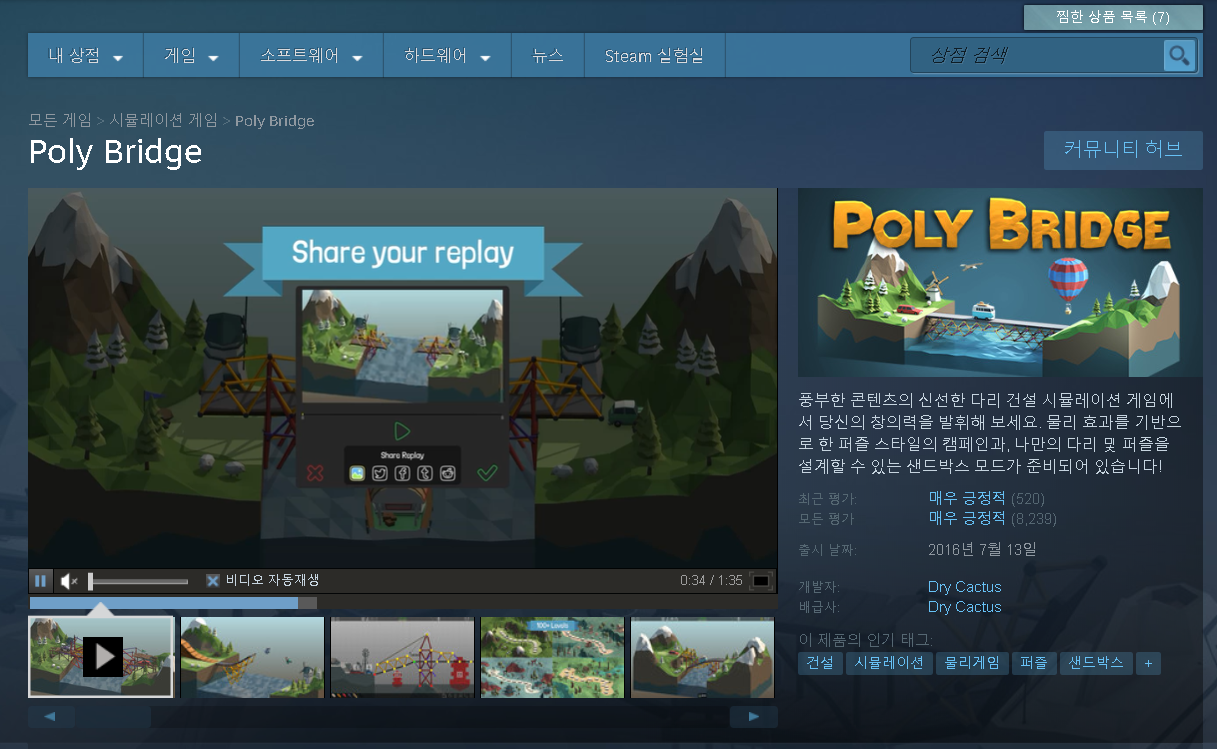Play the first video thumbnail

(102, 656)
